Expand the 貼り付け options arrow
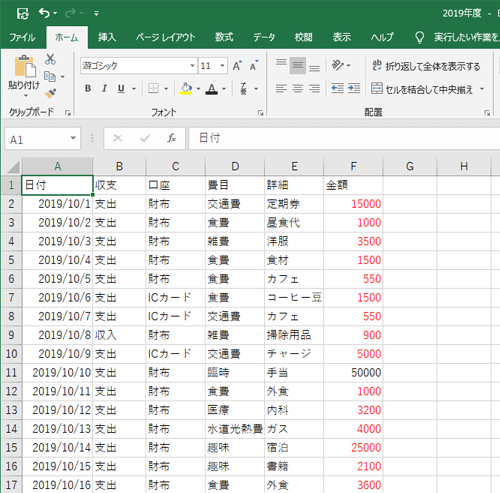Image resolution: width=500 pixels, height=493 pixels. [26, 96]
